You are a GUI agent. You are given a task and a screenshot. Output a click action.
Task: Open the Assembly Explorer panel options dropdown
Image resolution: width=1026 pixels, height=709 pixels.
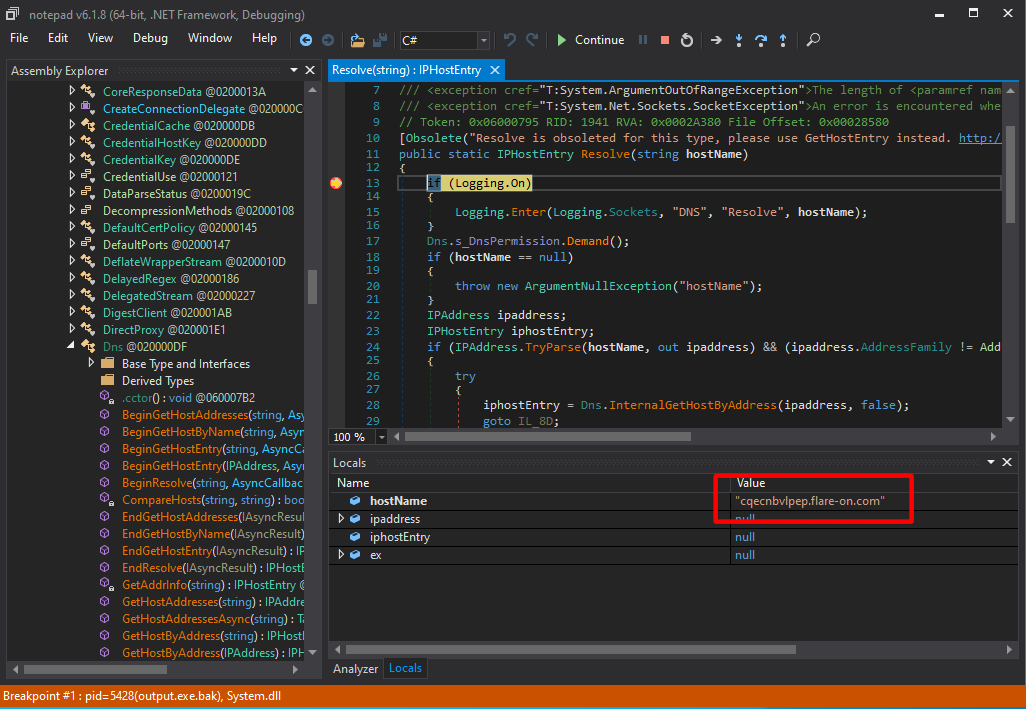pyautogui.click(x=294, y=70)
